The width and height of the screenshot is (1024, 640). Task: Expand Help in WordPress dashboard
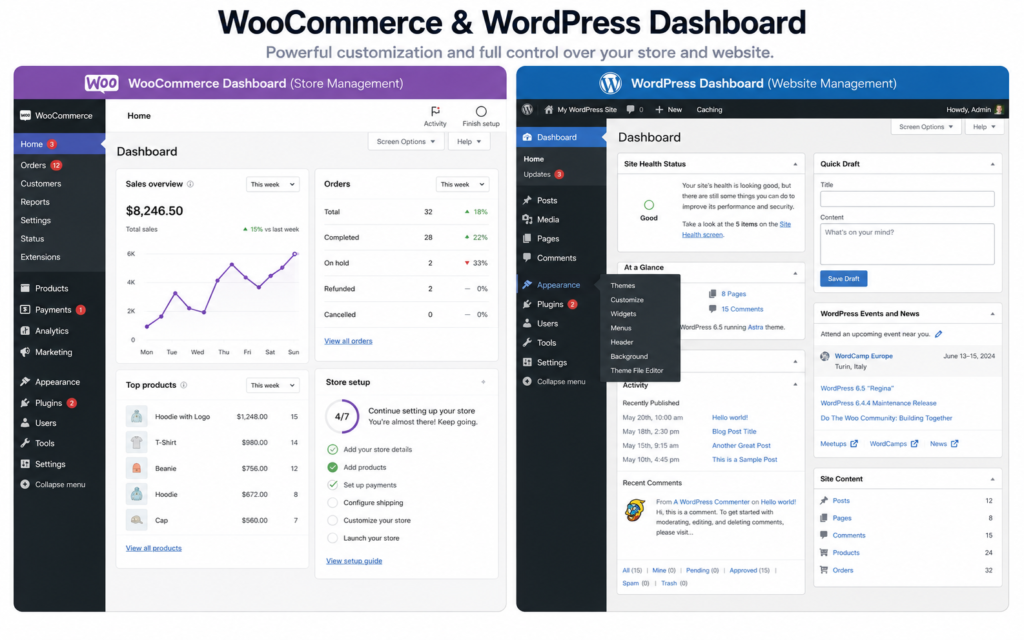(984, 127)
